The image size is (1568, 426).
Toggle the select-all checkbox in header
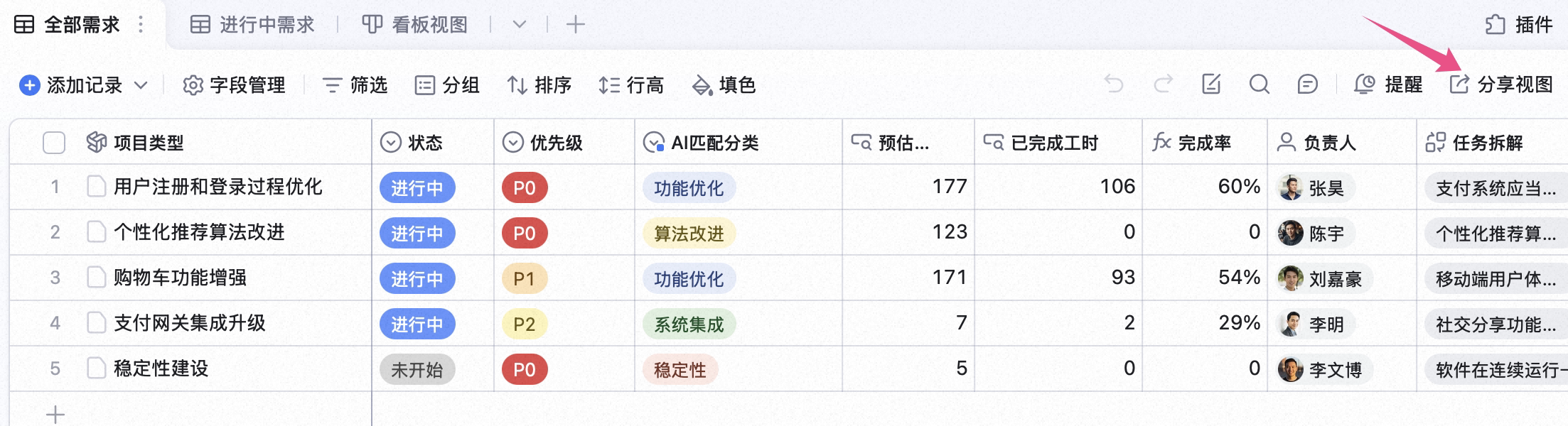click(x=54, y=143)
